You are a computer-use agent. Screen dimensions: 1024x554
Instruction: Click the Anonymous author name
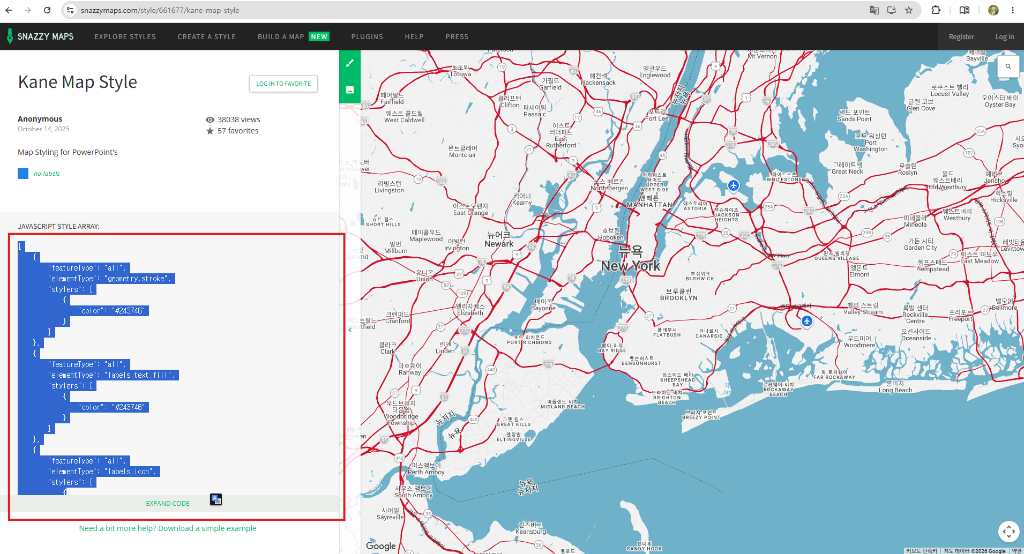click(x=40, y=119)
